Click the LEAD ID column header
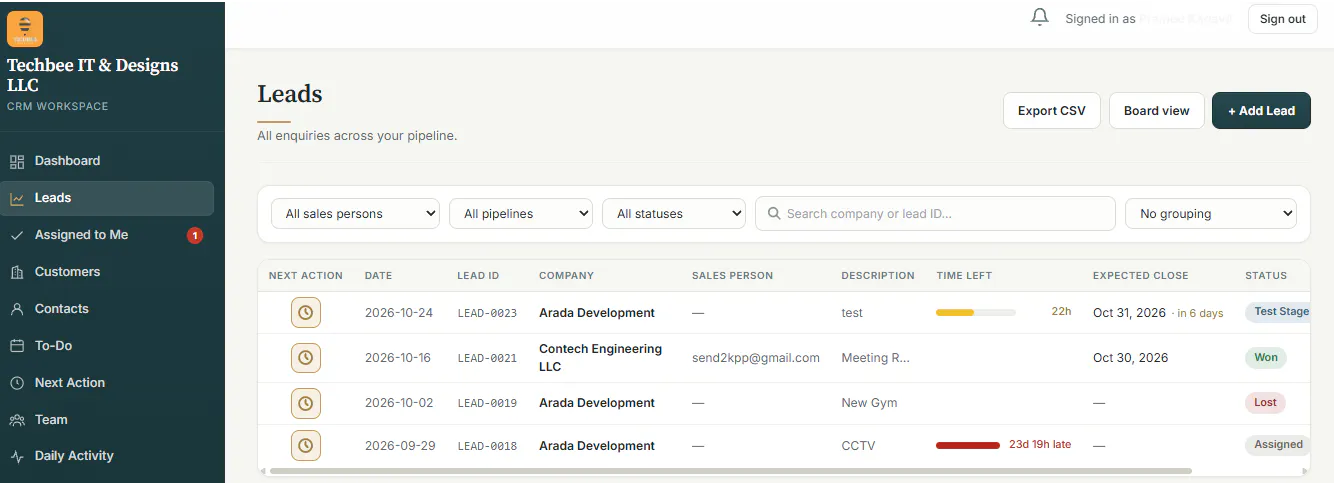 [x=478, y=276]
